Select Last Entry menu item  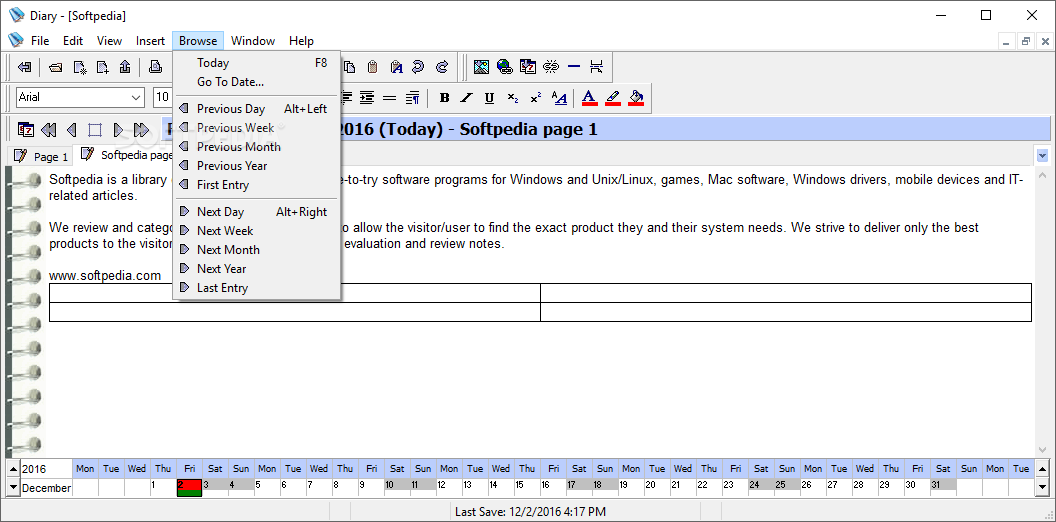point(256,288)
